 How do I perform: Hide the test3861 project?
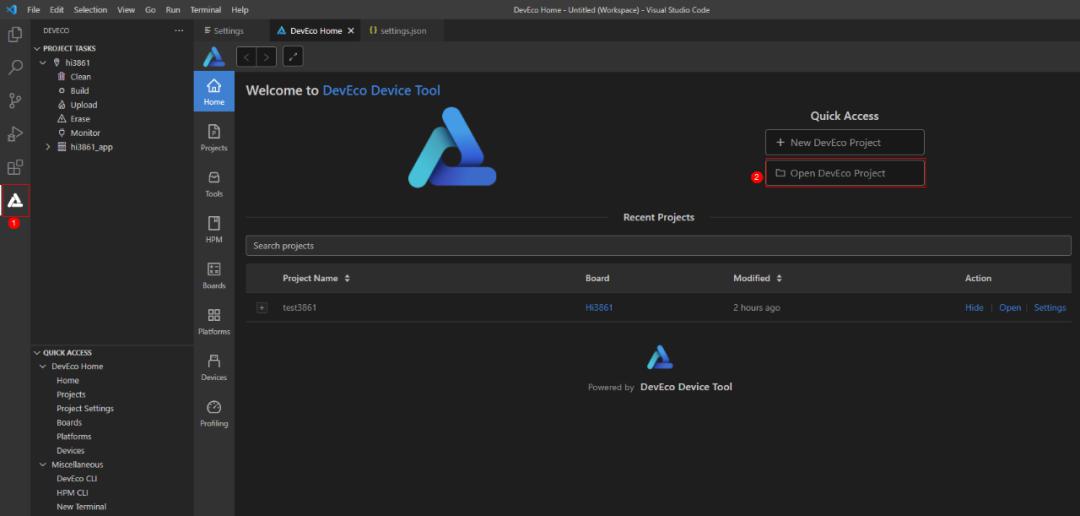coord(974,308)
